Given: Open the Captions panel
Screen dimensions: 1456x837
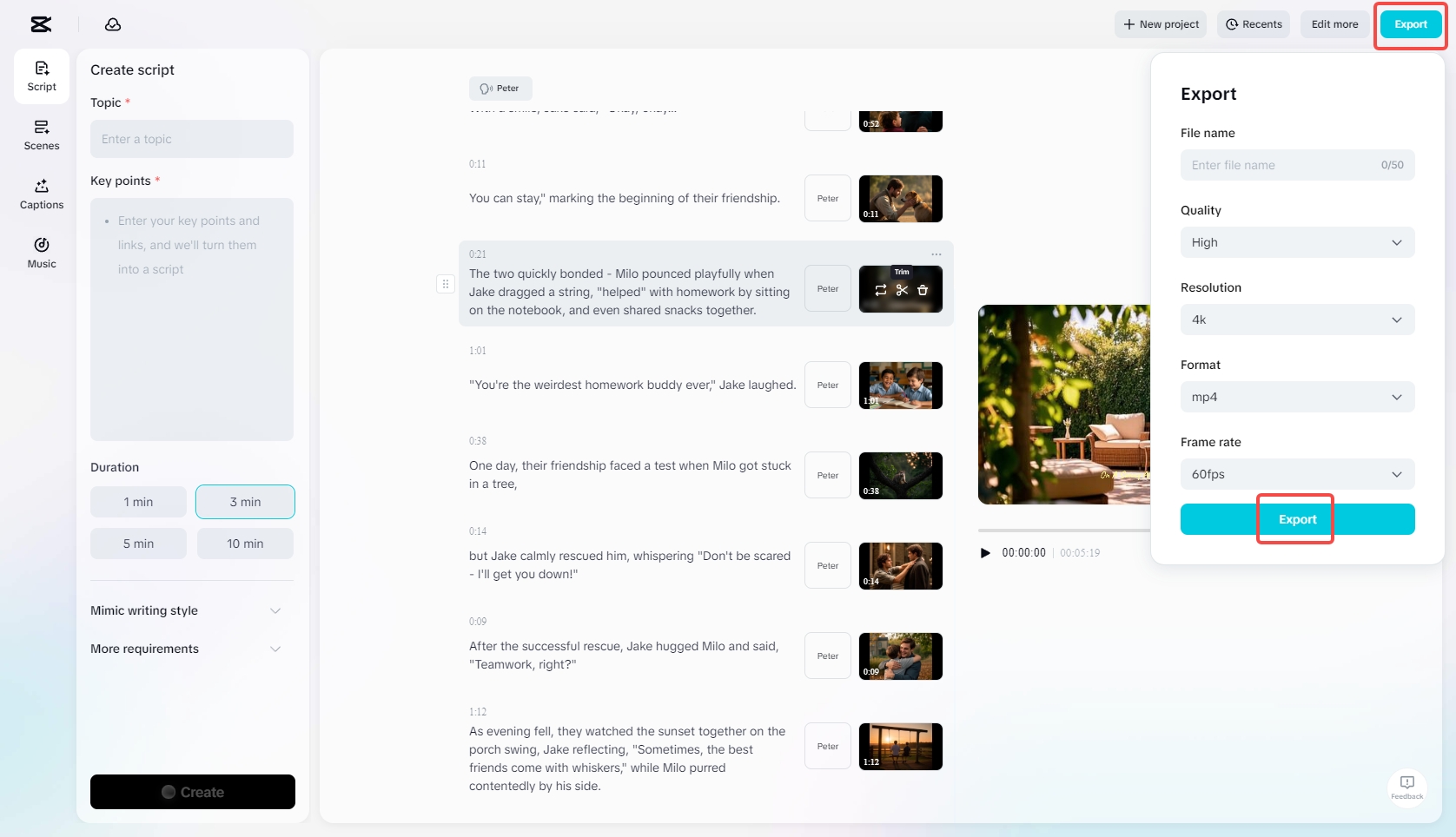Looking at the screenshot, I should [41, 194].
